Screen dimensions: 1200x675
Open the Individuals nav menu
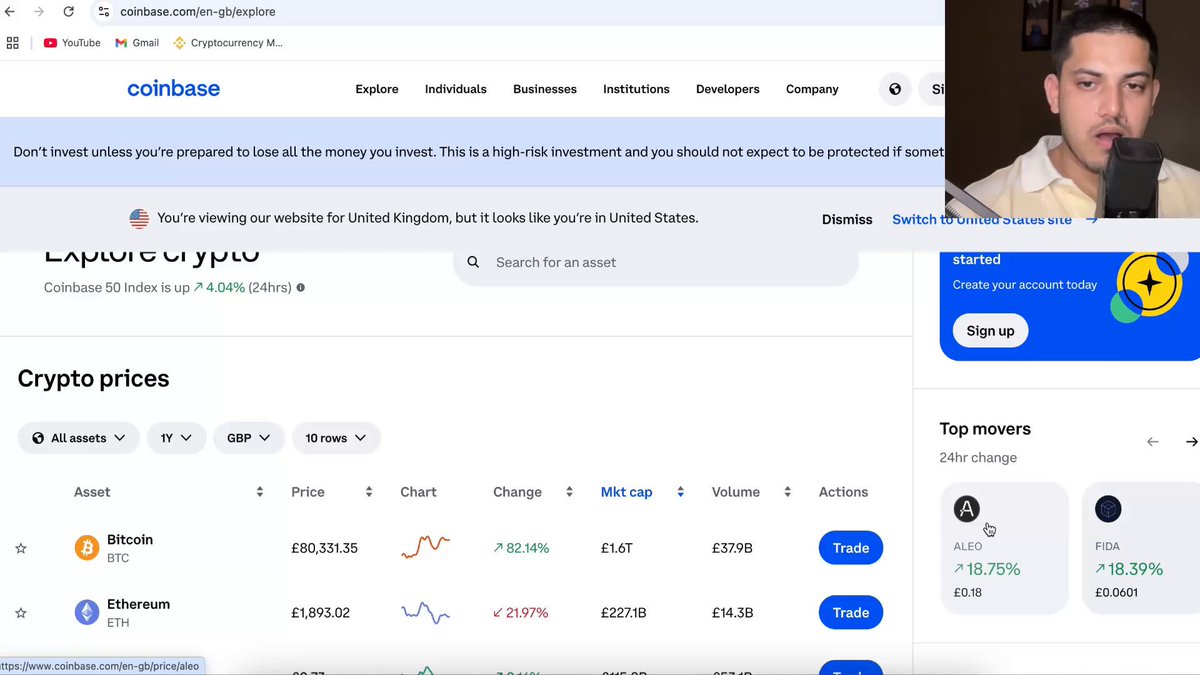click(x=456, y=89)
